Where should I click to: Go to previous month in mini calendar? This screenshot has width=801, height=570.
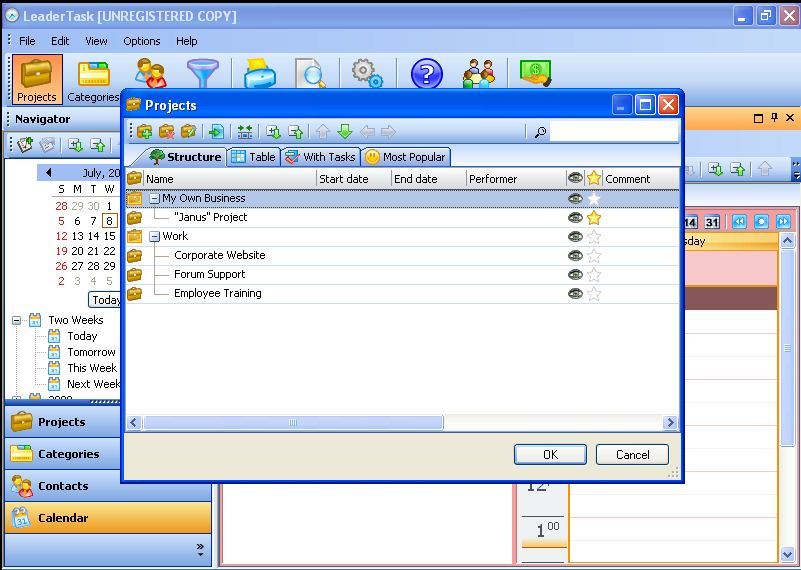pyautogui.click(x=49, y=173)
